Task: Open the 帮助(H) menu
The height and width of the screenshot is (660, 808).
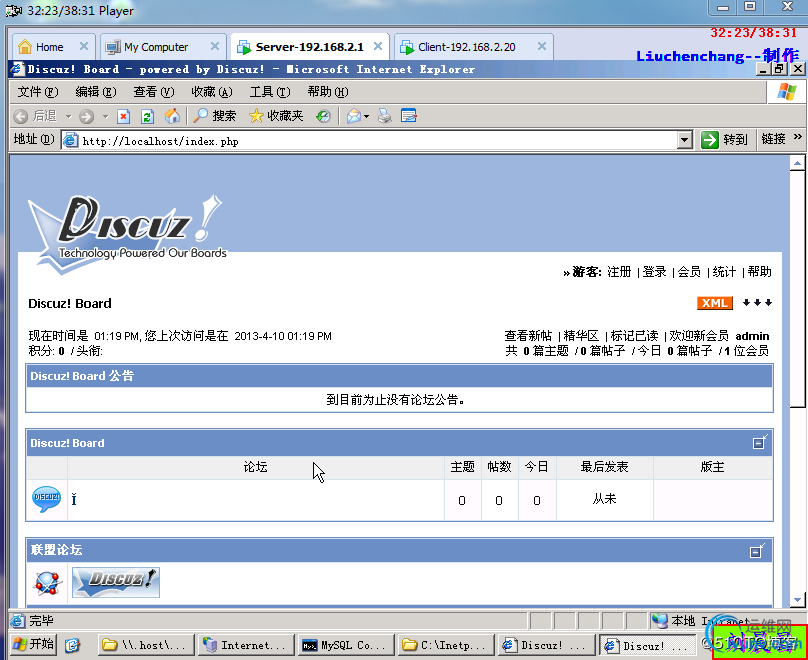Action: point(328,92)
